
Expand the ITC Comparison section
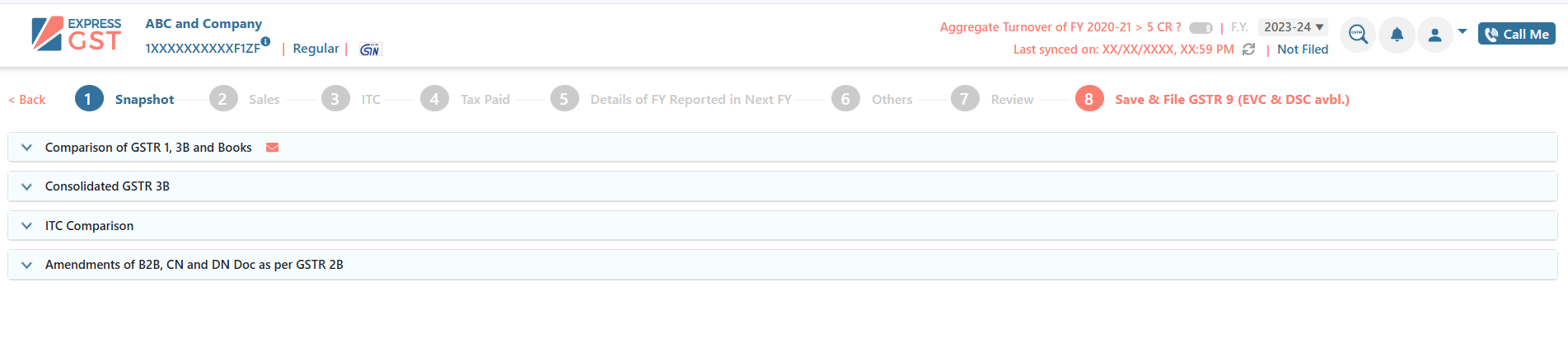pos(782,226)
